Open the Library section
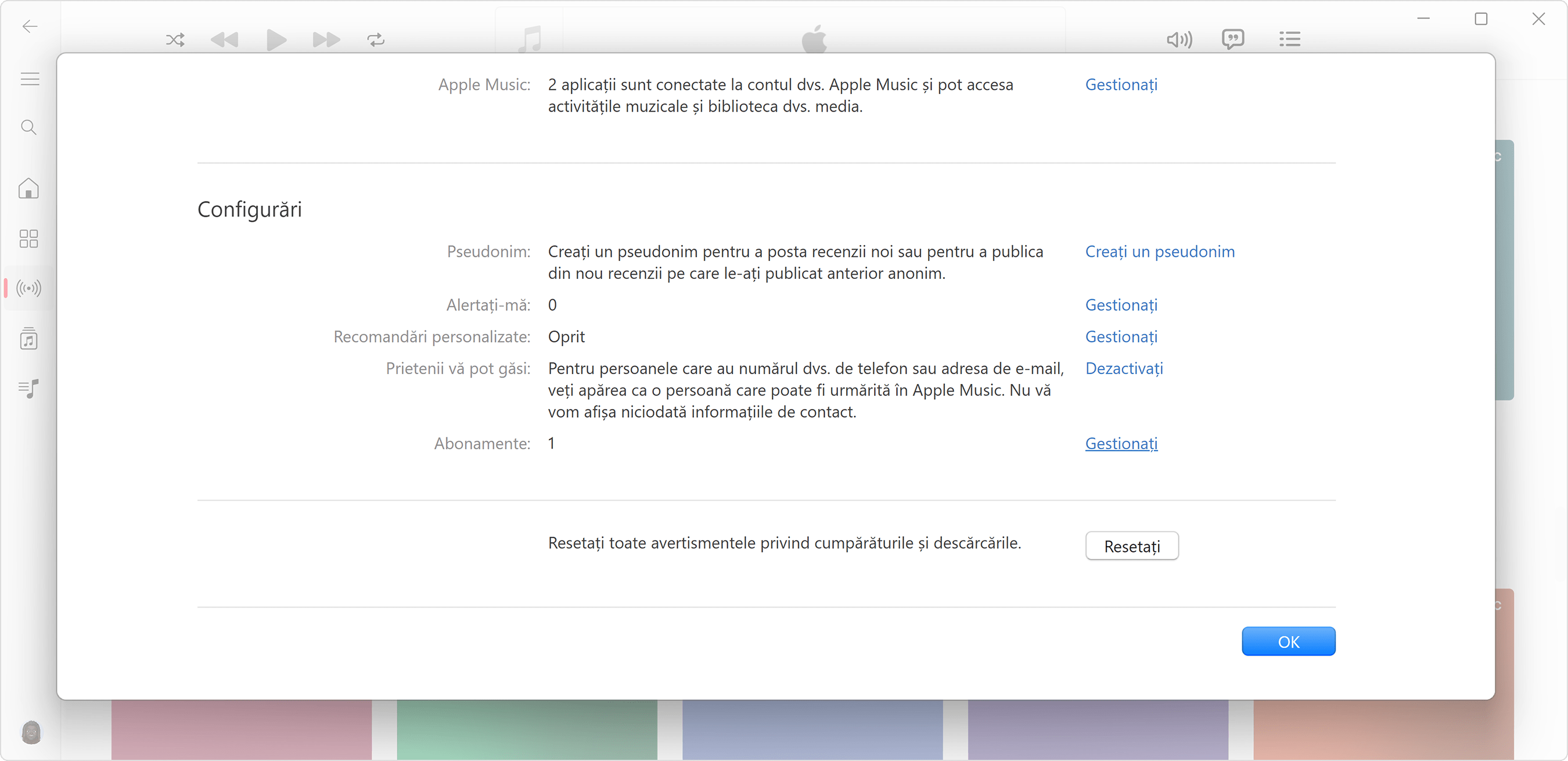 coord(28,339)
